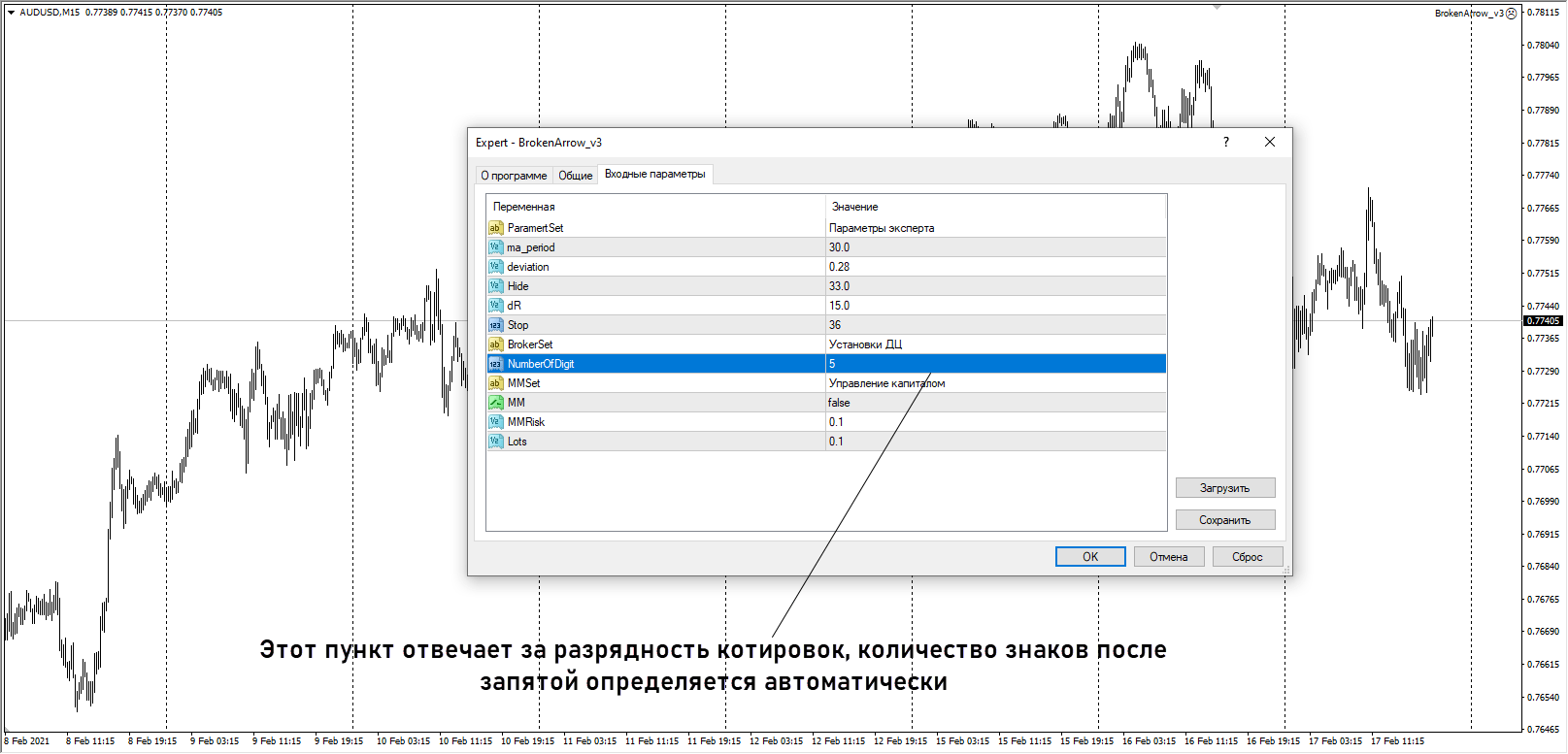Click the ab string icon beside BrokerSet

495,344
